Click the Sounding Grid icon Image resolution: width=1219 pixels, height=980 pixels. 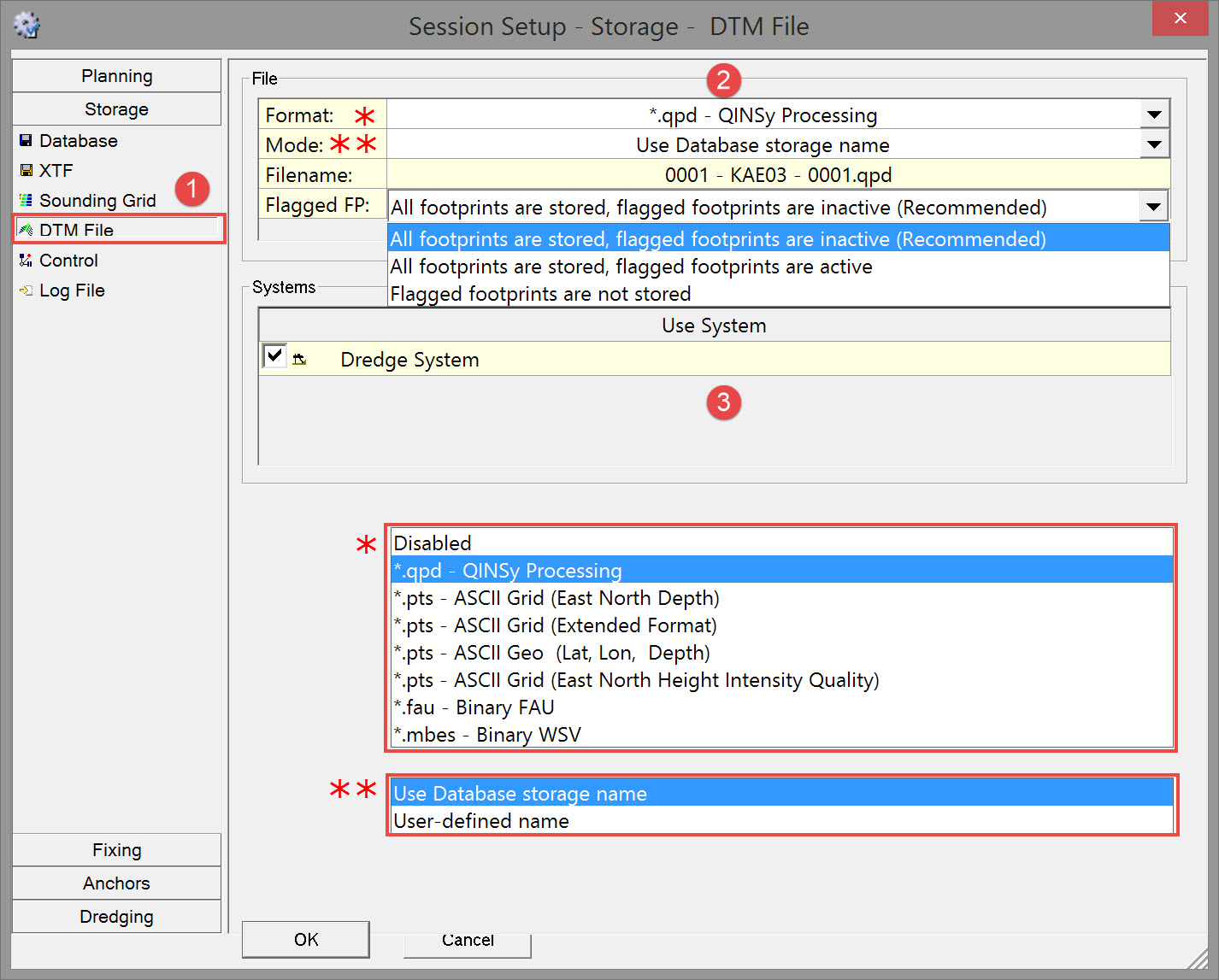[26, 201]
